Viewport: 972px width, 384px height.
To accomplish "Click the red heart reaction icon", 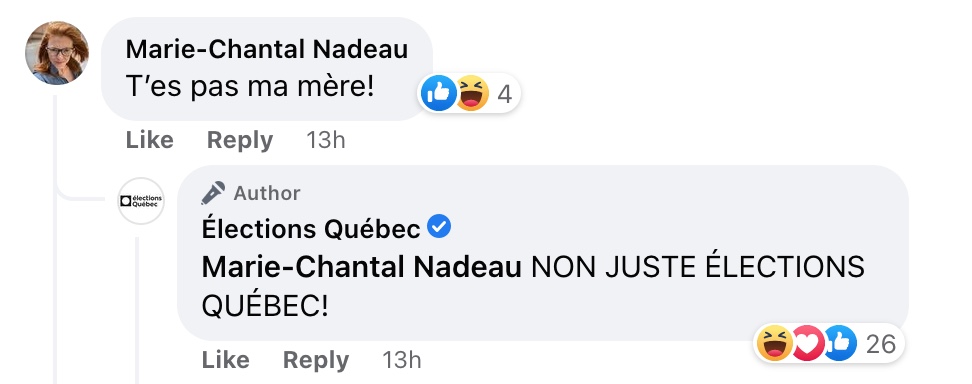I will (806, 344).
